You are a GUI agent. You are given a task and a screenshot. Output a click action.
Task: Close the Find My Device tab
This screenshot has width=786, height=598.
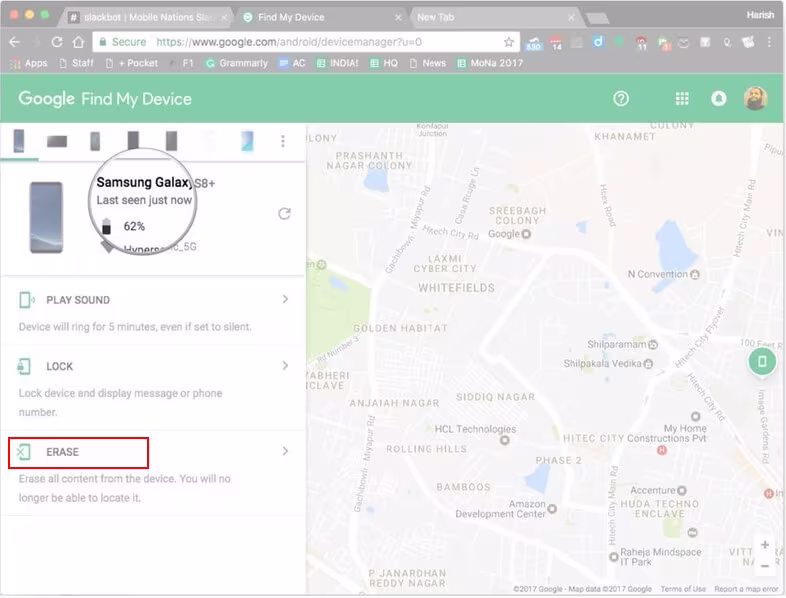(x=398, y=18)
